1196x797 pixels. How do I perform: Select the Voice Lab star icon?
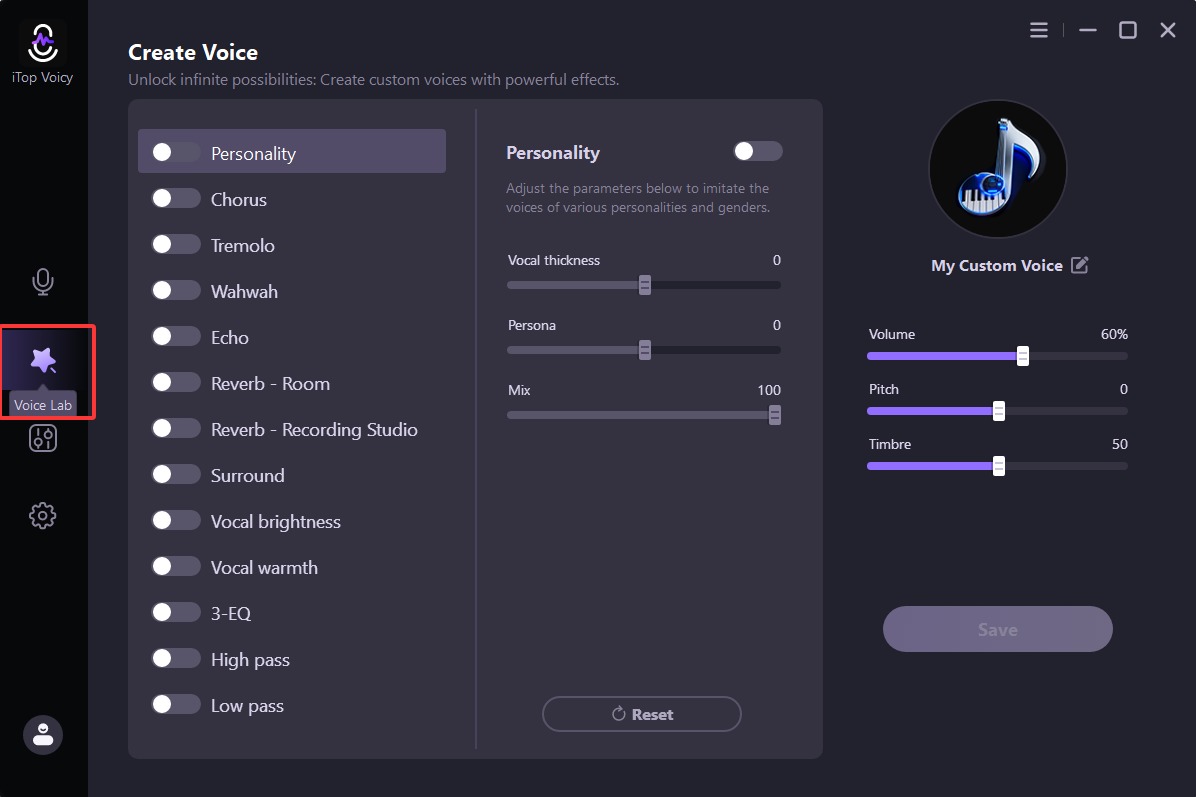click(x=42, y=360)
